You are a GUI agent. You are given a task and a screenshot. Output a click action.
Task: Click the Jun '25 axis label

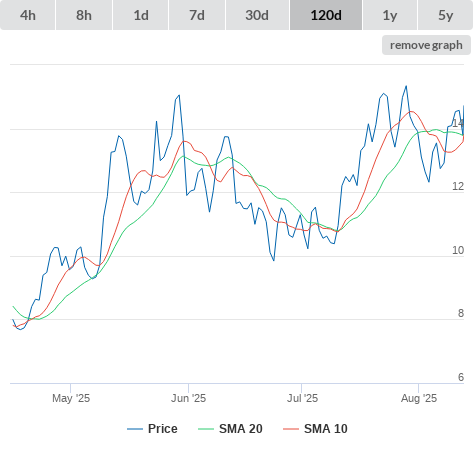tap(188, 398)
